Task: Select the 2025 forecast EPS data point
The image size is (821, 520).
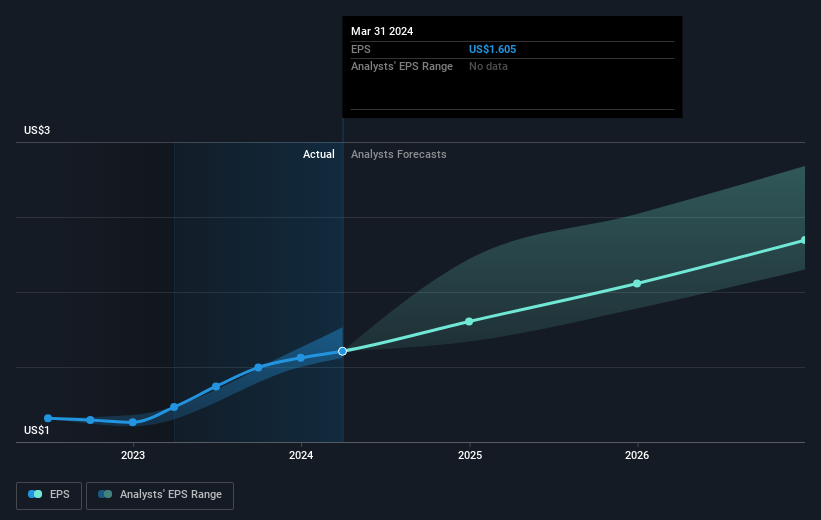Action: point(469,322)
